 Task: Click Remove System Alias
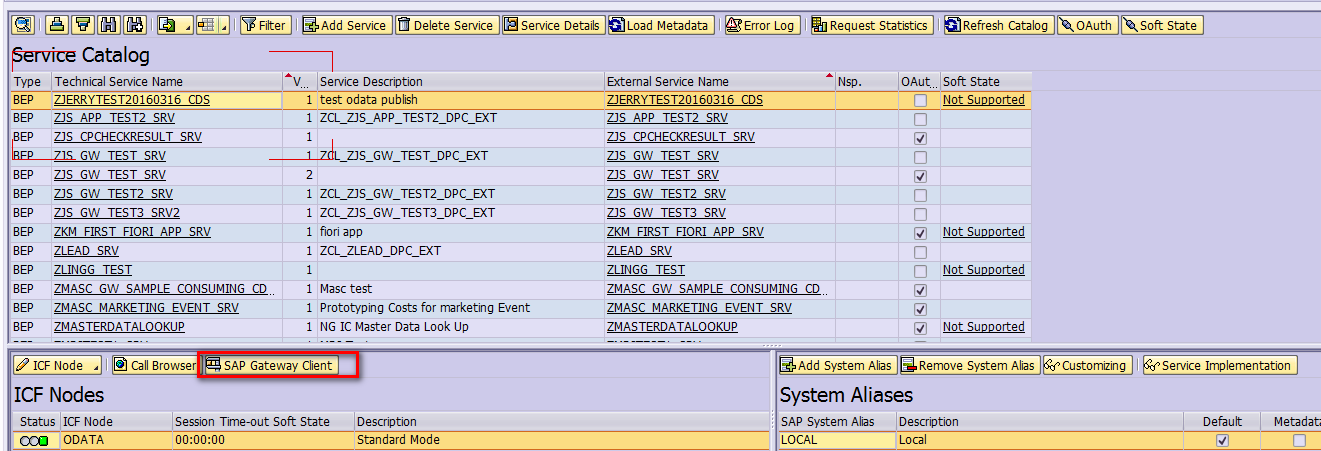pos(969,365)
